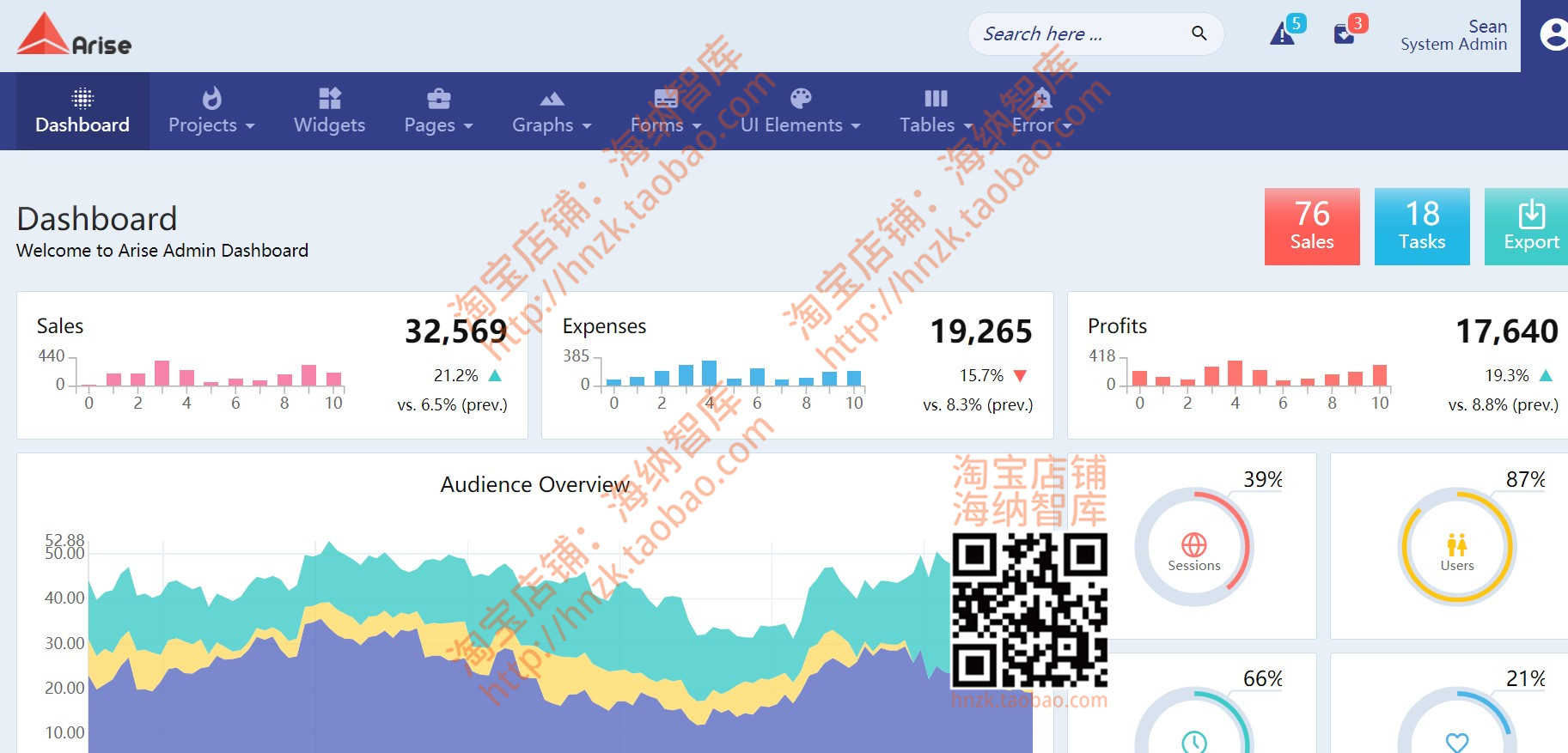Click the Audience Overview title
The width and height of the screenshot is (1568, 753).
click(535, 485)
